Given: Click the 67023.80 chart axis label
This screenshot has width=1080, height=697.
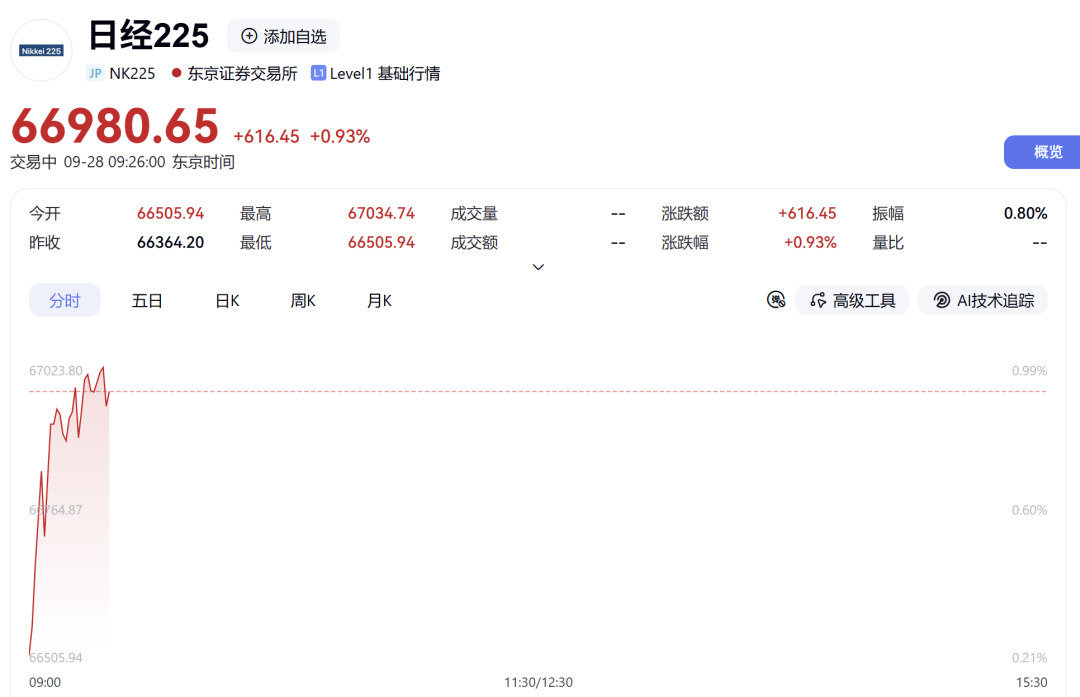Looking at the screenshot, I should click(x=55, y=371).
